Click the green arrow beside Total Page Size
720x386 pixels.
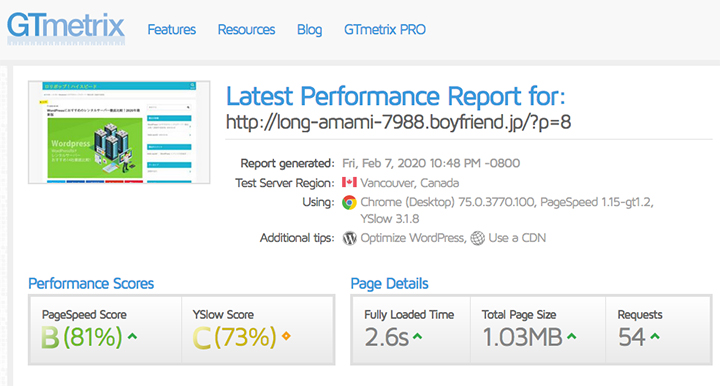[571, 336]
